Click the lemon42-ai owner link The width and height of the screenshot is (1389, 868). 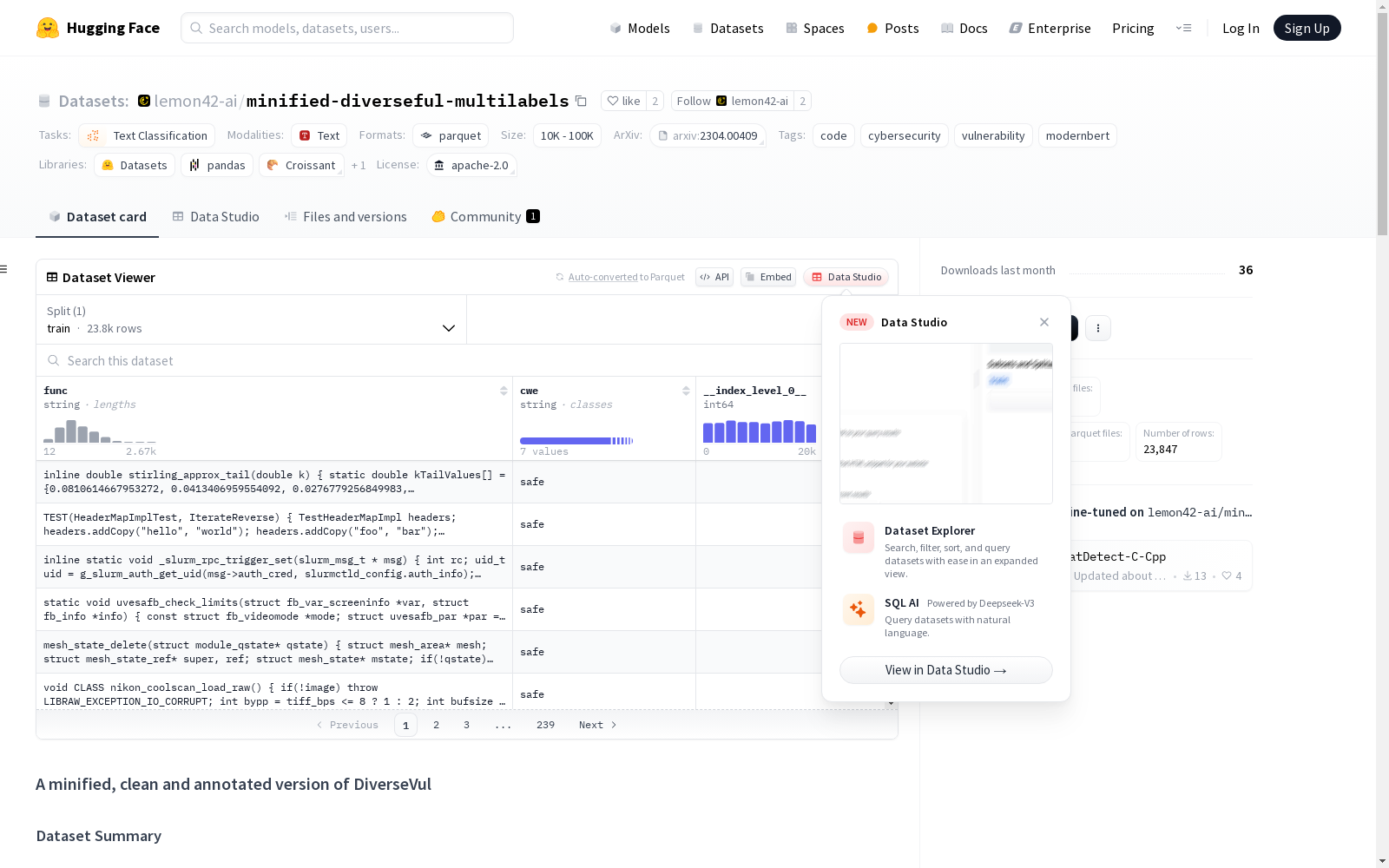pyautogui.click(x=195, y=101)
